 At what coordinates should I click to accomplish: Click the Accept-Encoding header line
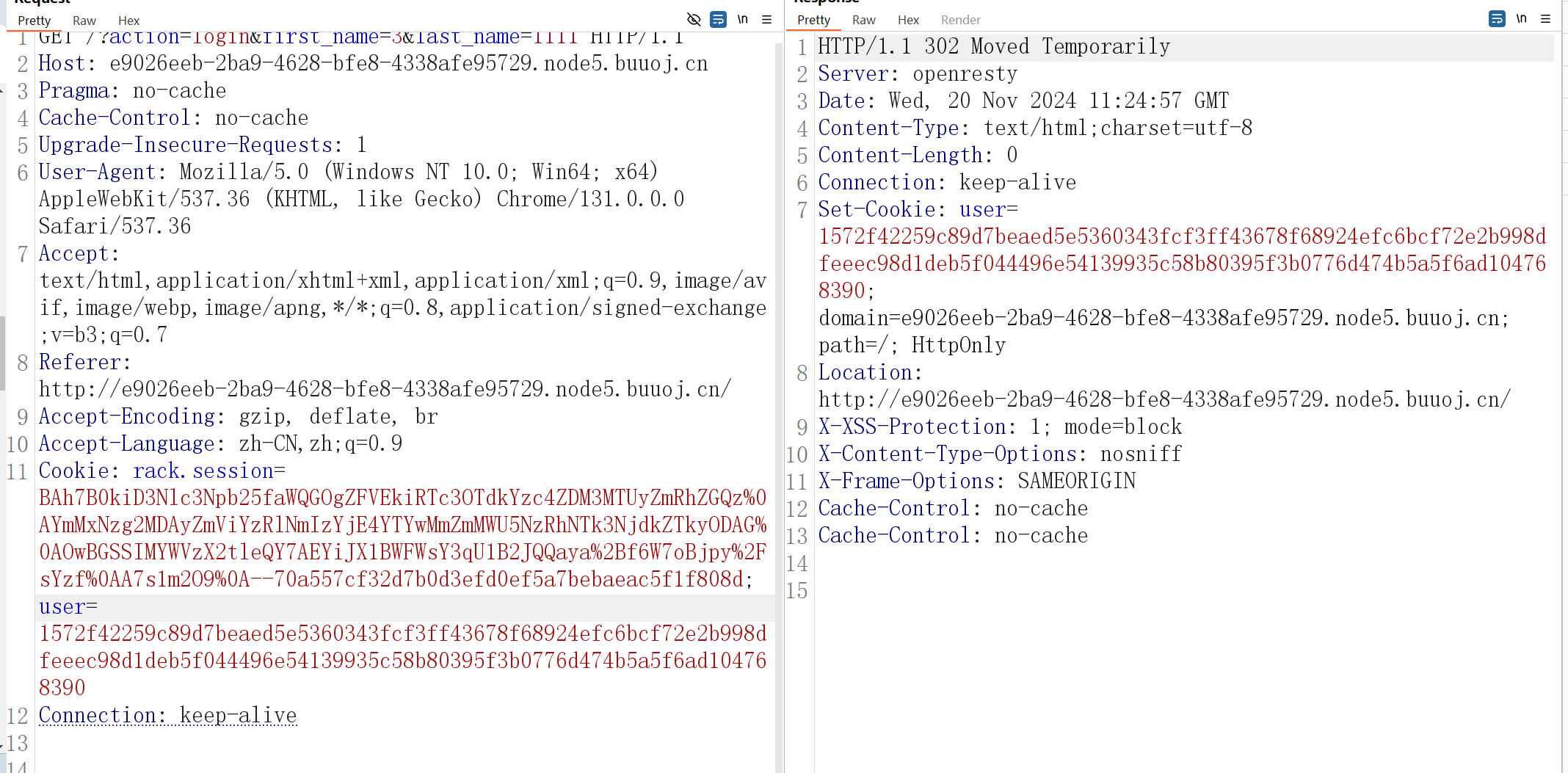tap(239, 417)
